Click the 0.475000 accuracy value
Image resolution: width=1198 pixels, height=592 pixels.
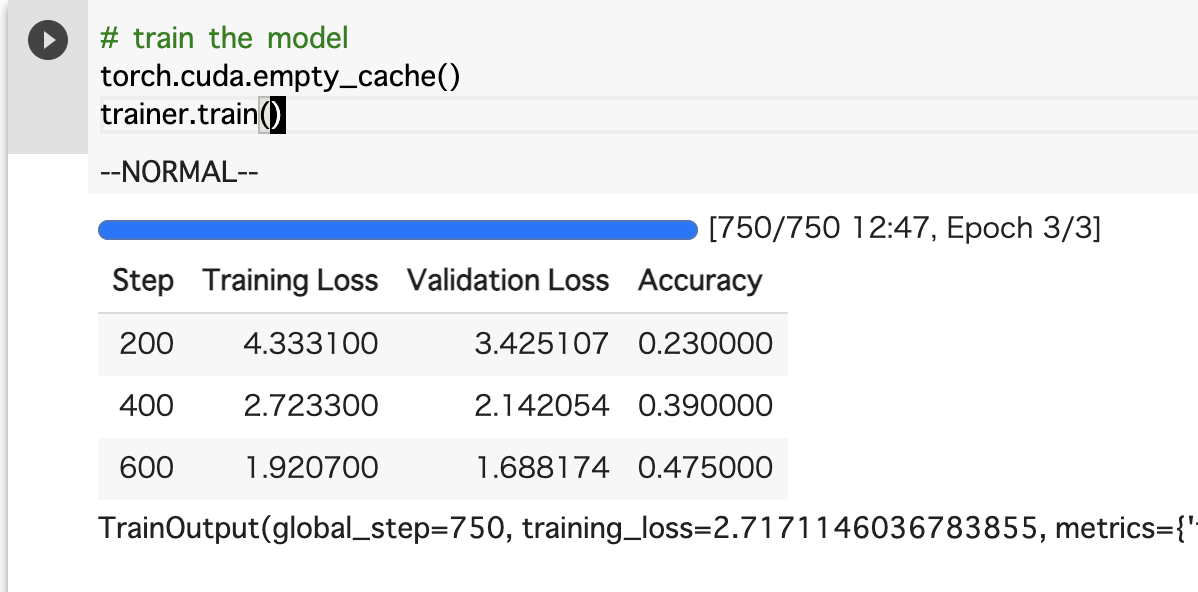point(705,467)
